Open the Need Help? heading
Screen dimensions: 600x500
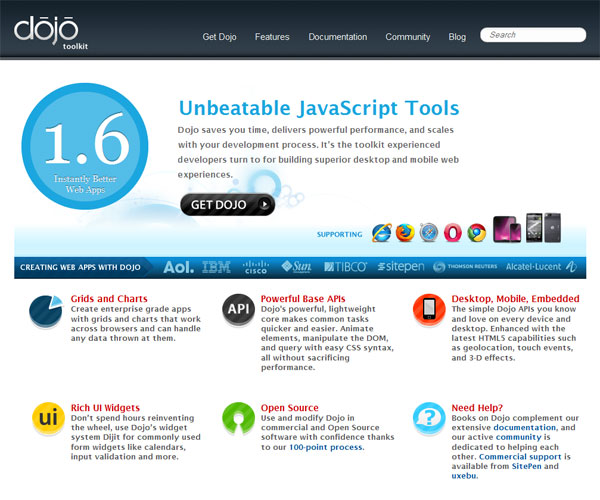[477, 408]
